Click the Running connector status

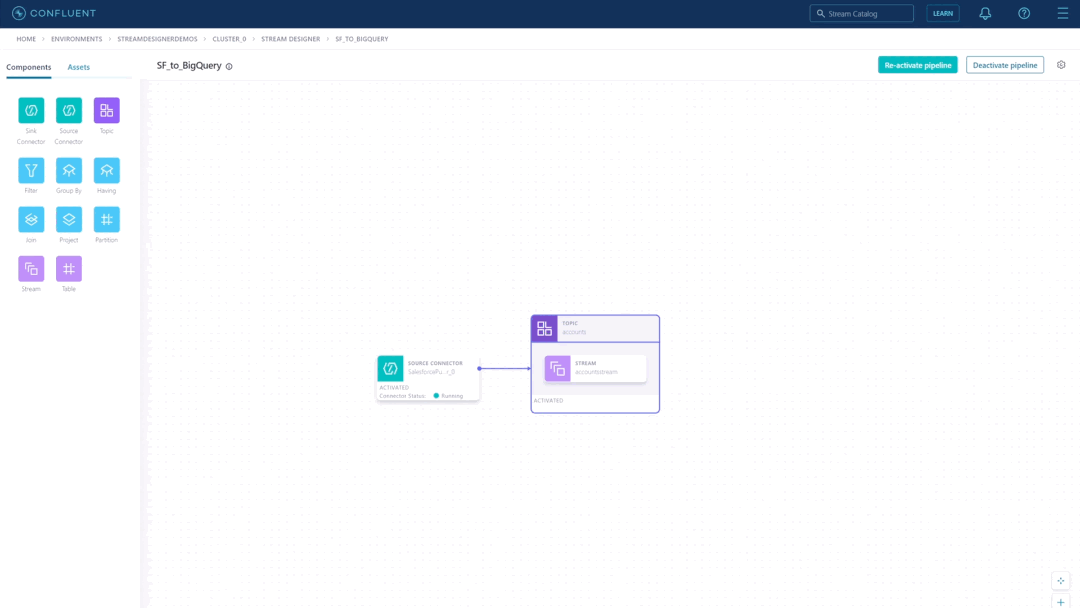coord(448,396)
